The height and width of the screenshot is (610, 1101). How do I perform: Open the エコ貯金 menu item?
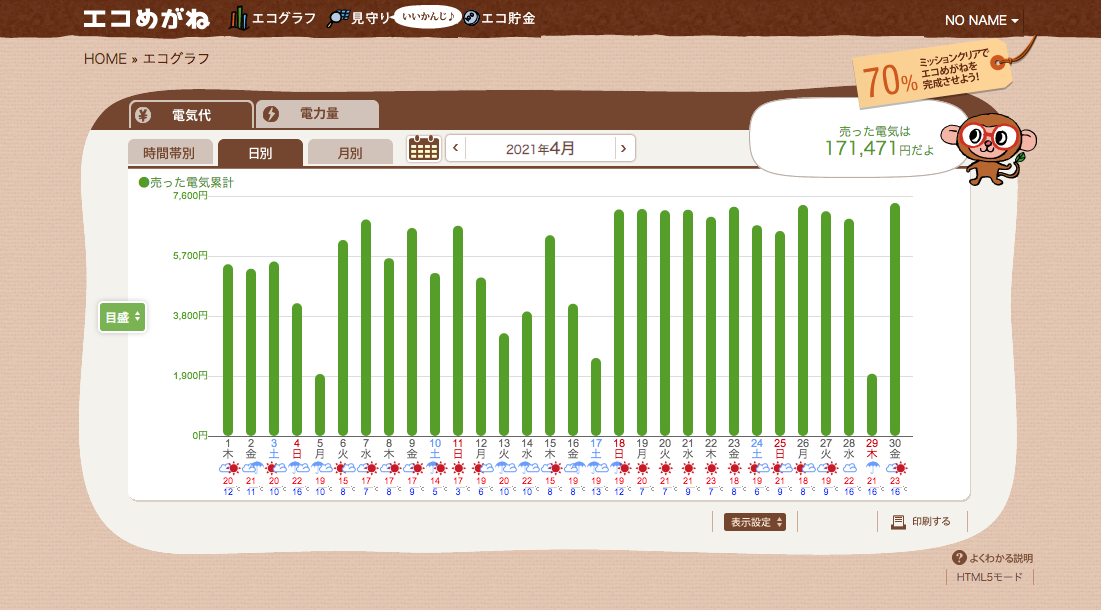[508, 18]
